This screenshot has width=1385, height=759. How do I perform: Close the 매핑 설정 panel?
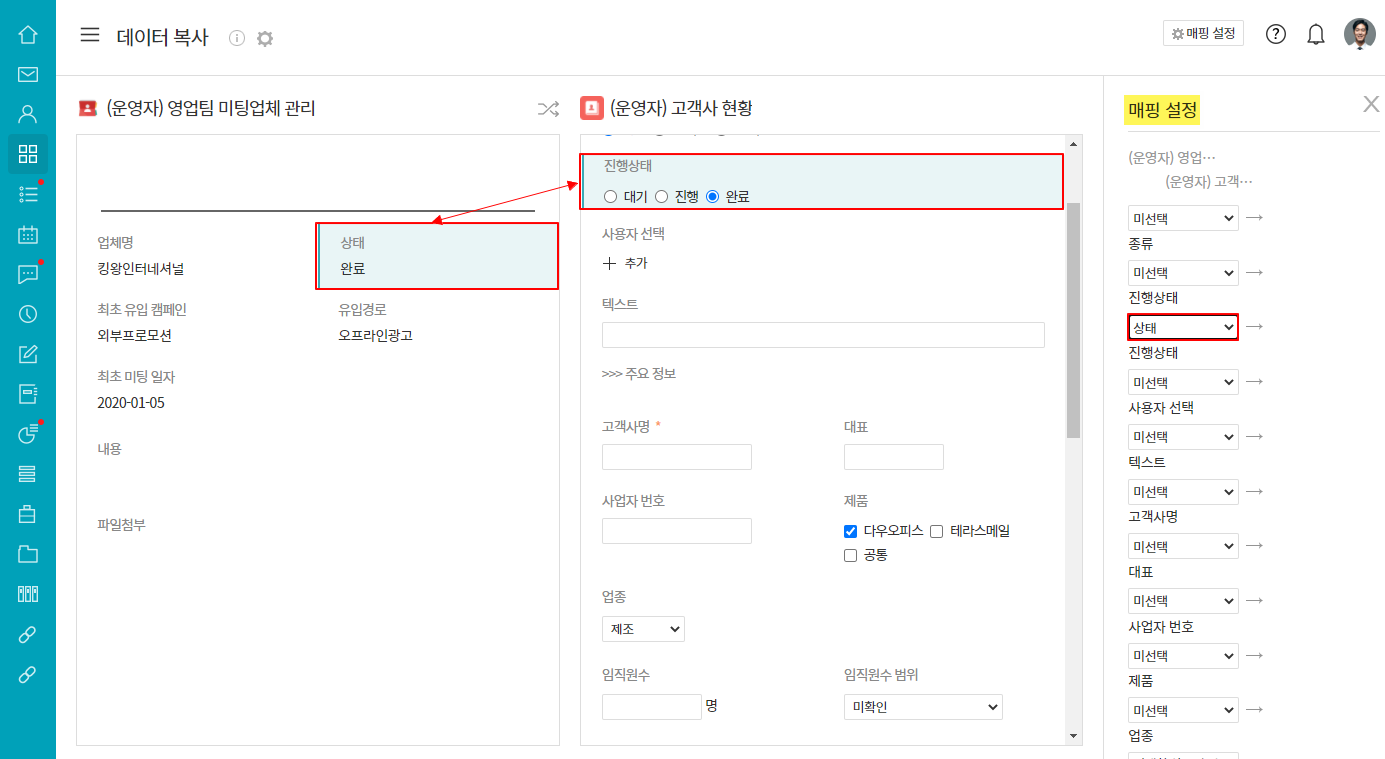[1371, 104]
